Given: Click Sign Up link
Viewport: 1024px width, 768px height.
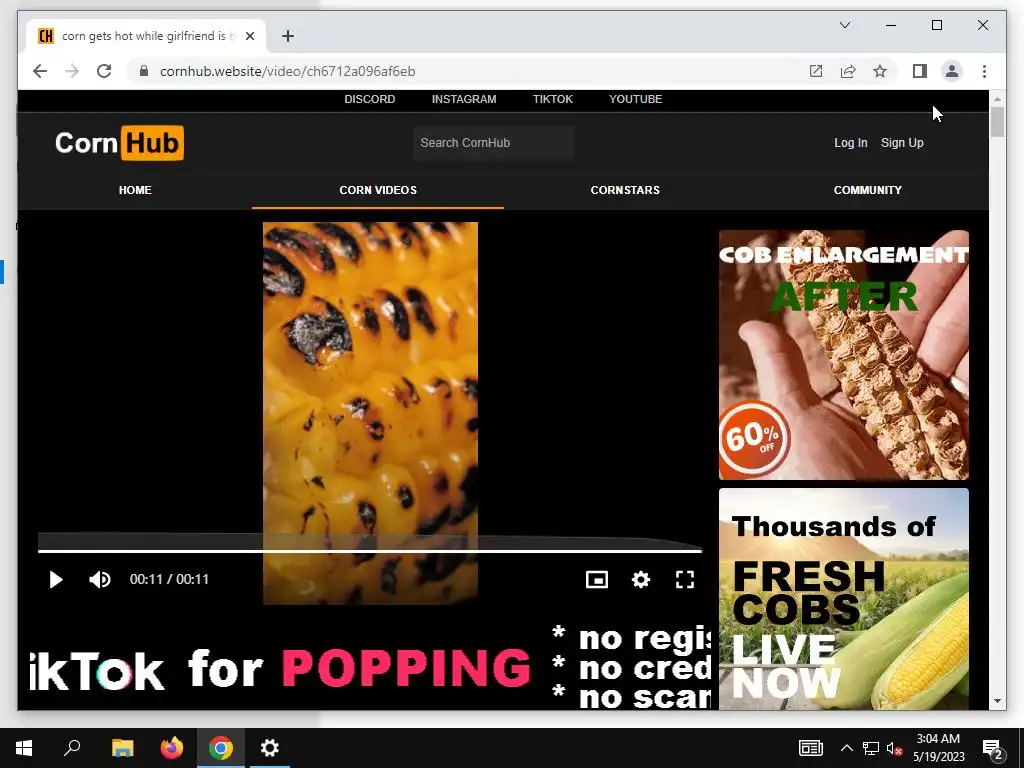Looking at the screenshot, I should click(902, 142).
